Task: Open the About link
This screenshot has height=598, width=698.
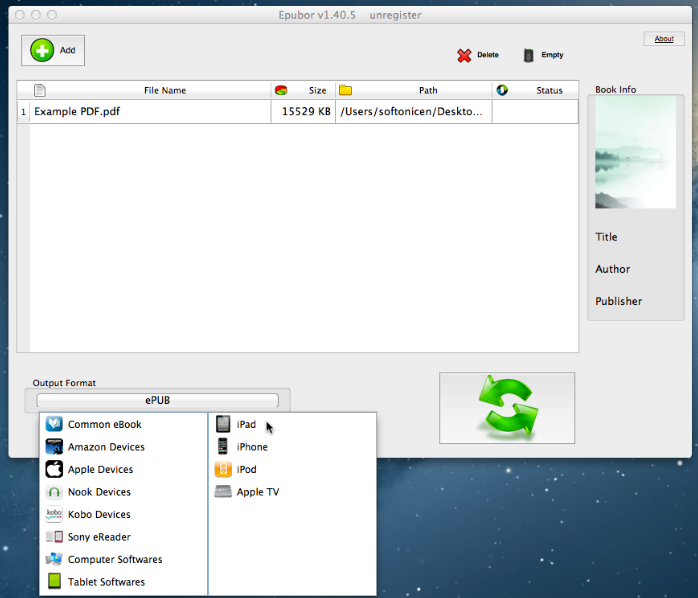Action: [x=664, y=39]
